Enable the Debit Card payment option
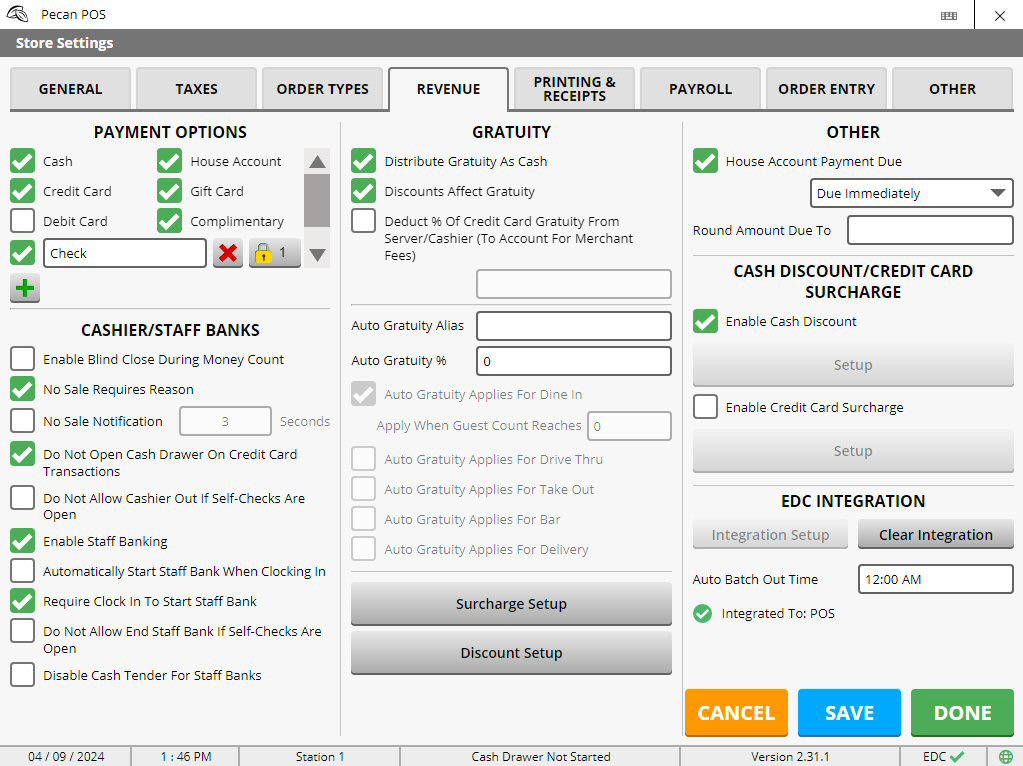This screenshot has height=766, width=1023. (x=23, y=221)
